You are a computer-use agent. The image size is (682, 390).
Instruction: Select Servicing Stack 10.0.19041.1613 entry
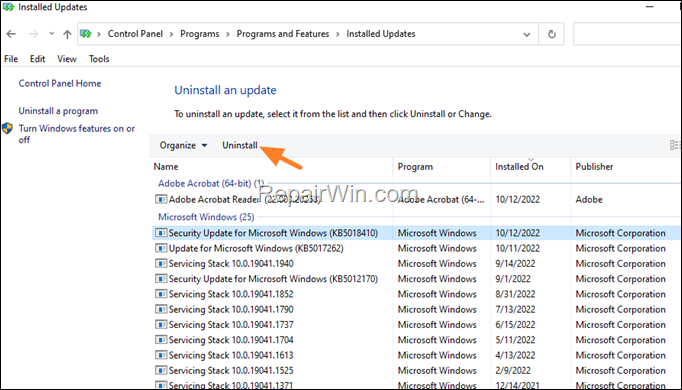pyautogui.click(x=231, y=355)
